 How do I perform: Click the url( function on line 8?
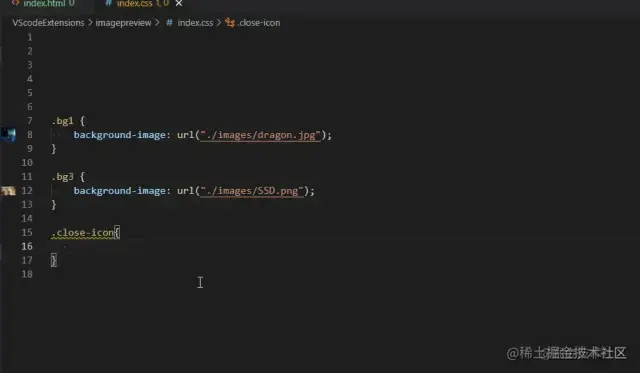pyautogui.click(x=188, y=135)
